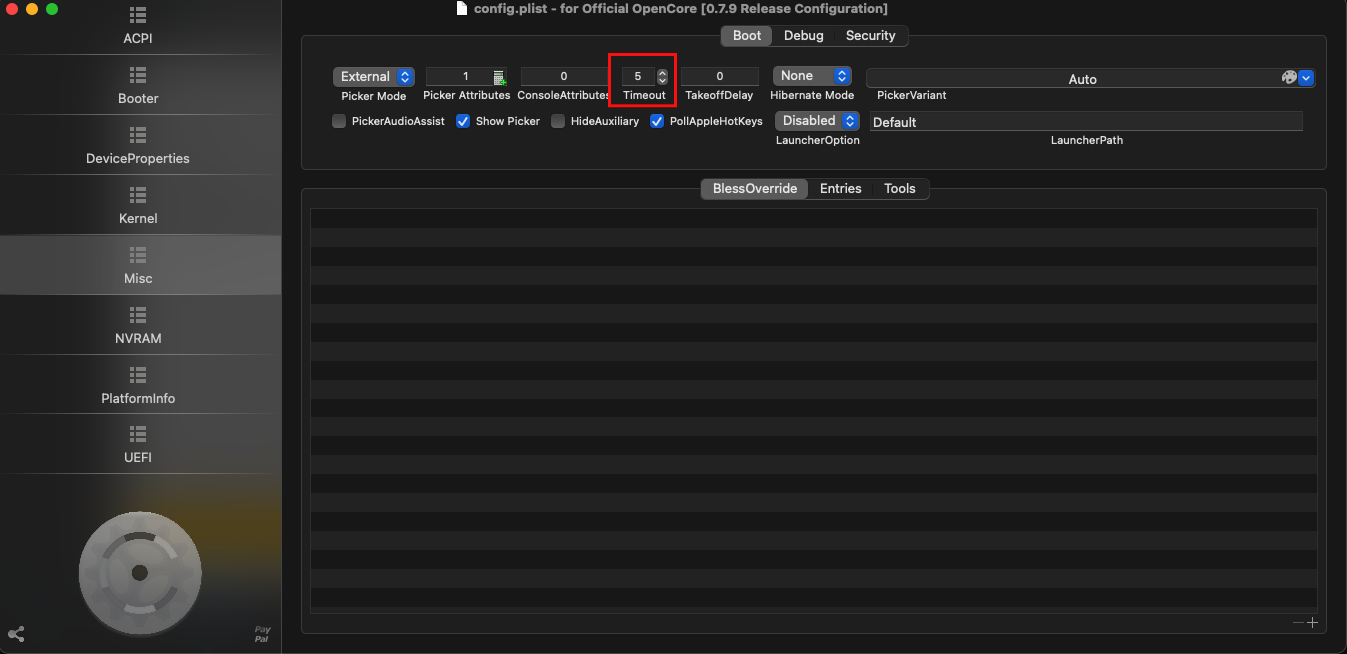
Task: Click the window title config.plist text
Action: [680, 8]
